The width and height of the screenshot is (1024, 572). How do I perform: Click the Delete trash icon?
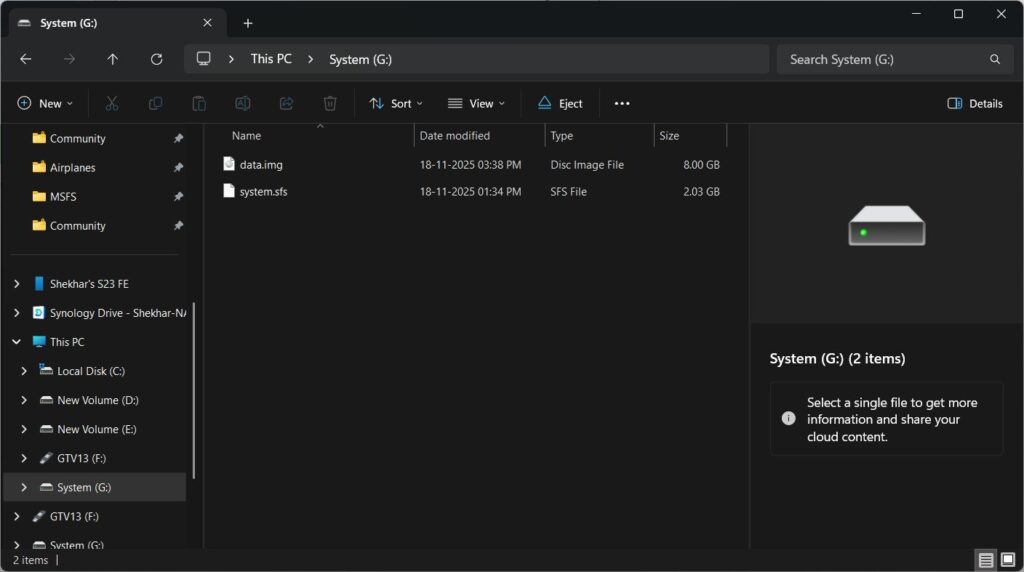tap(330, 103)
